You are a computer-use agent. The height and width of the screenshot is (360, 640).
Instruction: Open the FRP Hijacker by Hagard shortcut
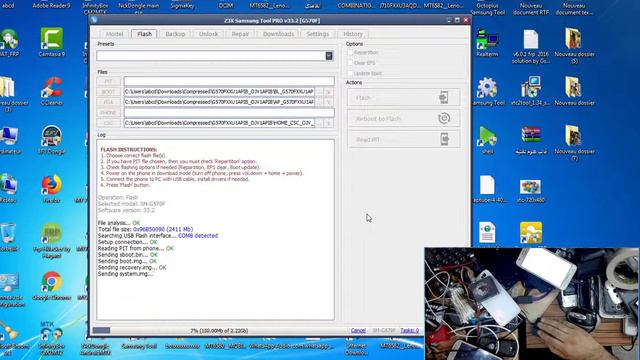point(51,240)
